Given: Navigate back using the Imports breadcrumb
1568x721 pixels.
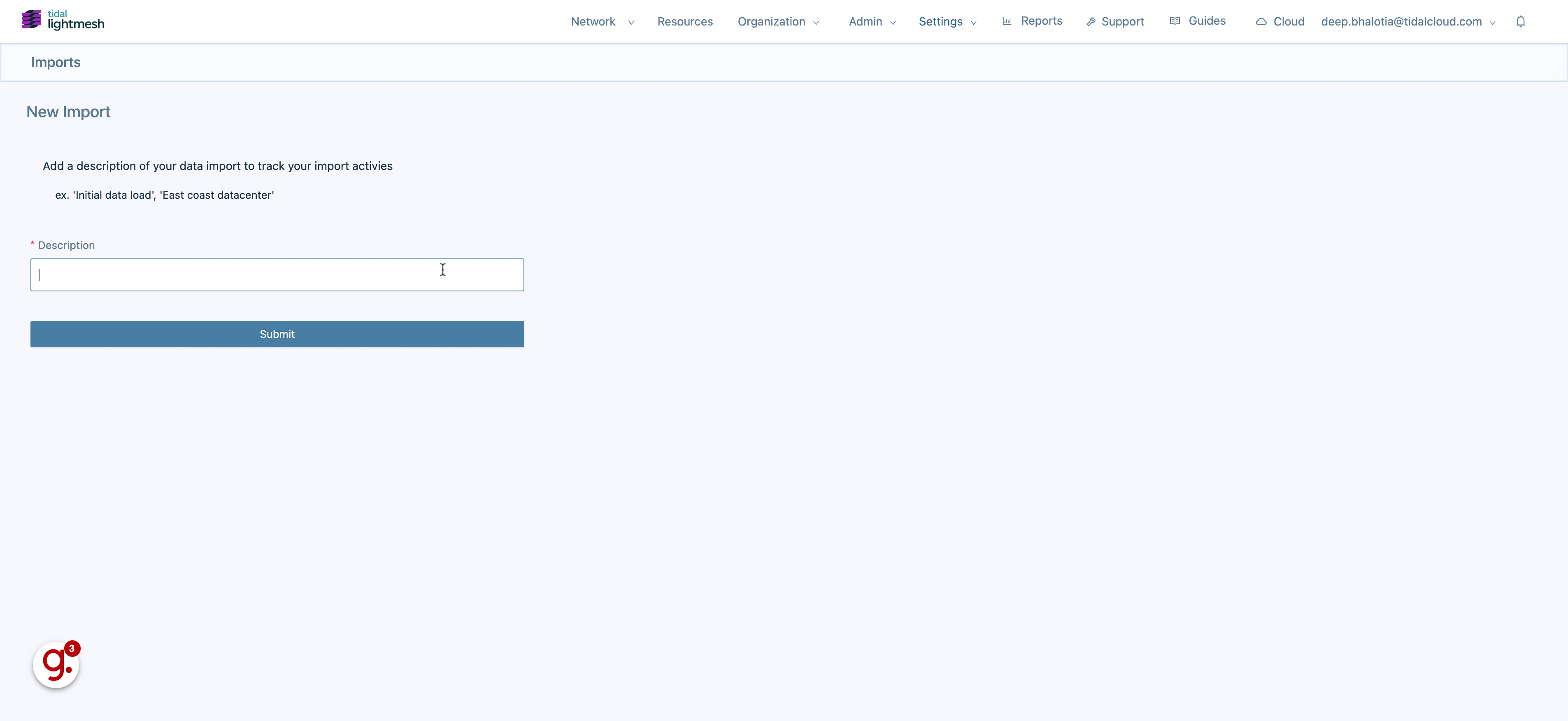Looking at the screenshot, I should tap(56, 61).
